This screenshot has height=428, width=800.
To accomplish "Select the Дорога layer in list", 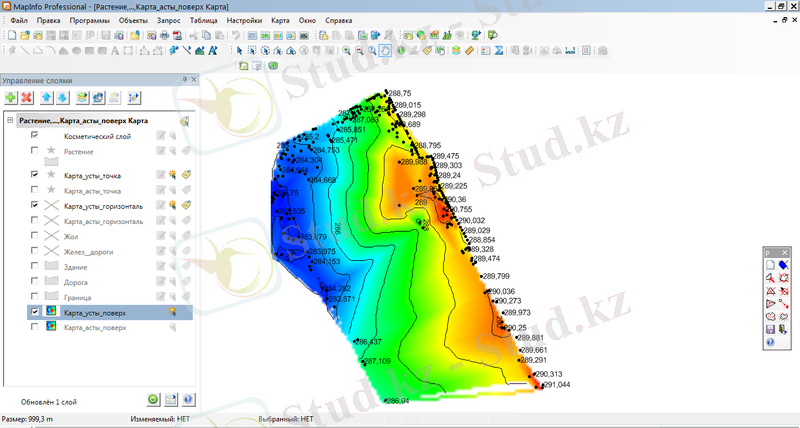I will point(78,282).
